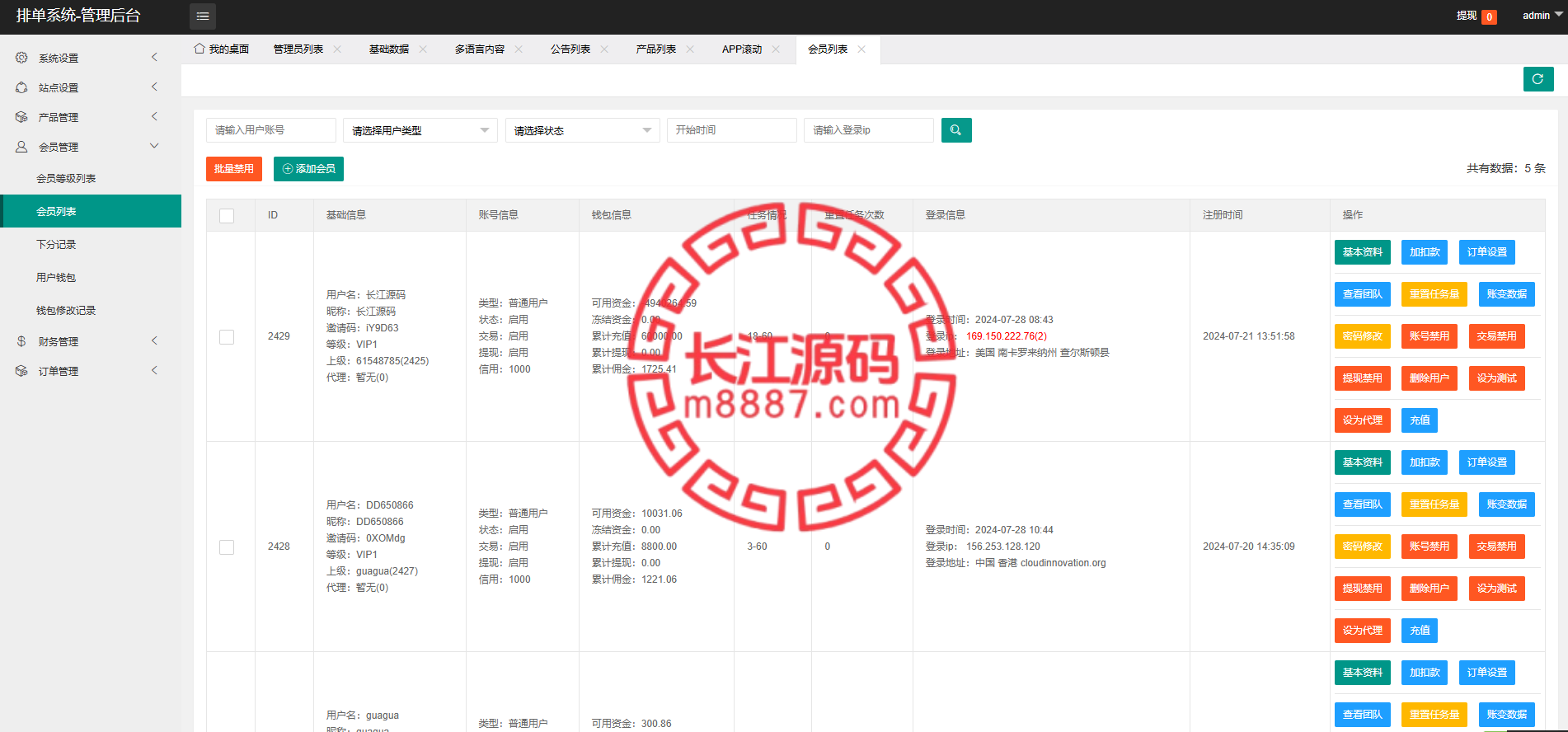This screenshot has width=1568, height=732.
Task: Expand the 产品管理 sidebar menu
Action: [91, 117]
